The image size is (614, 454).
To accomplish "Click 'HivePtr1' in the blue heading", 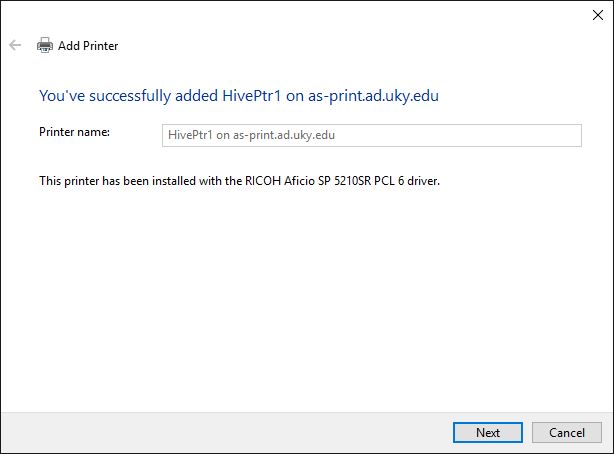I will [252, 96].
